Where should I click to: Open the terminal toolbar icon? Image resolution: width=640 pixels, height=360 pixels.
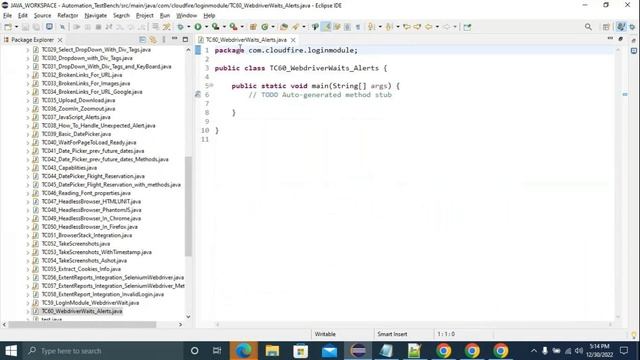coord(49,27)
